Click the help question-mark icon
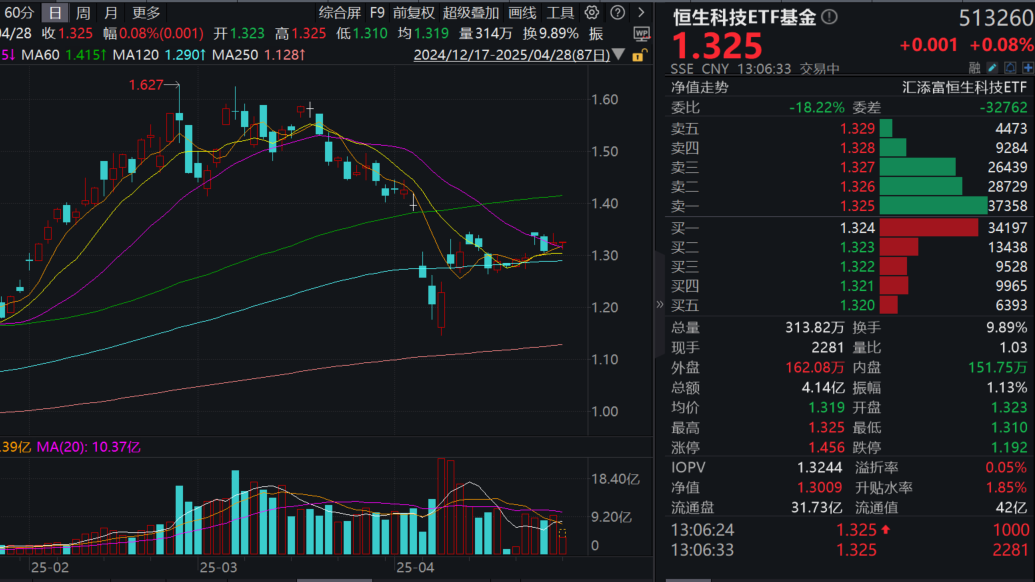Viewport: 1035px width, 582px height. 616,13
